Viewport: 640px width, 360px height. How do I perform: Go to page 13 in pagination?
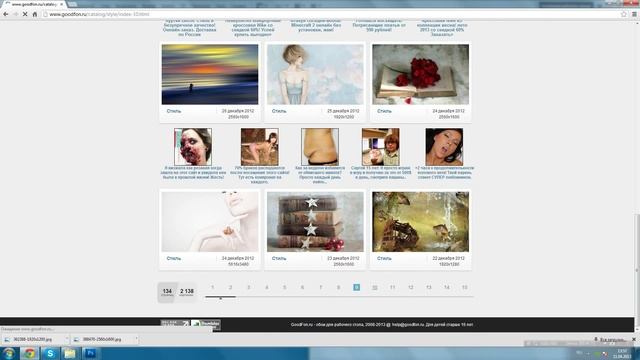tap(429, 287)
